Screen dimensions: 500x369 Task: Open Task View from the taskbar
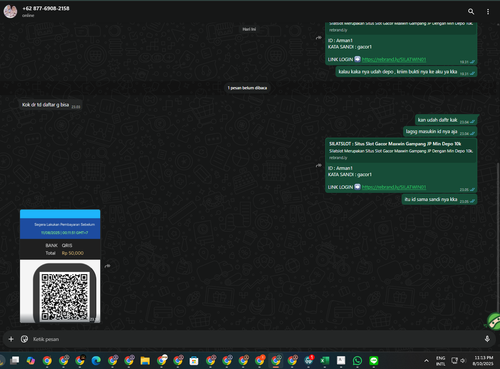[15, 360]
